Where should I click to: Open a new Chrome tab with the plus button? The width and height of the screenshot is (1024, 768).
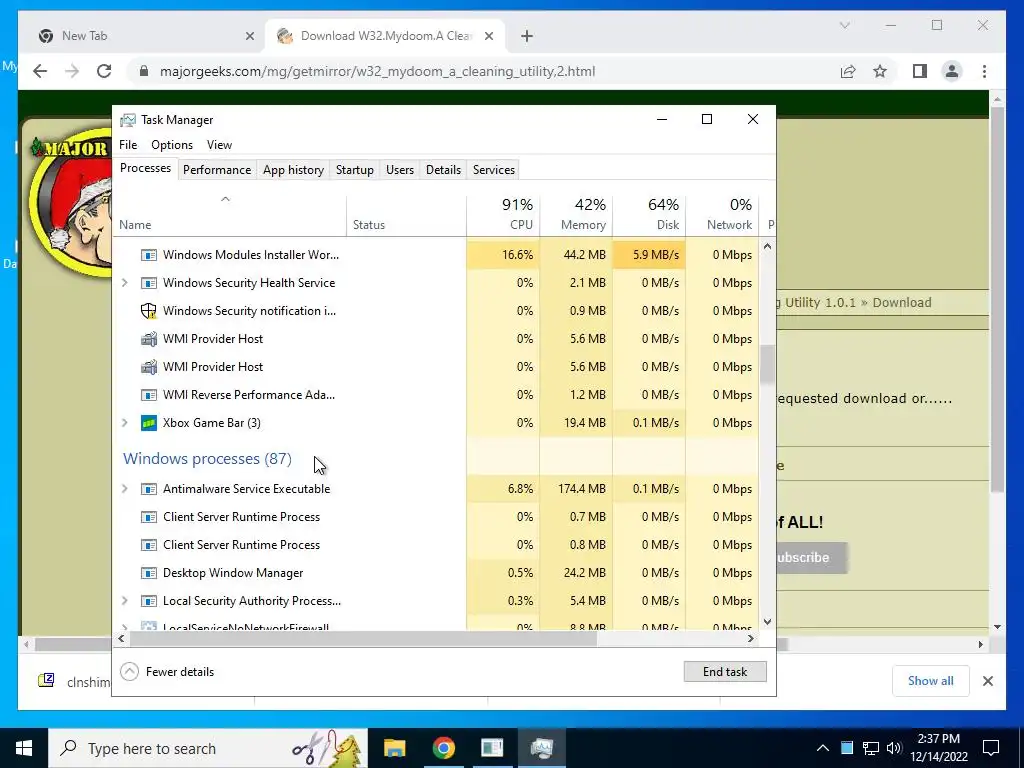pyautogui.click(x=527, y=36)
